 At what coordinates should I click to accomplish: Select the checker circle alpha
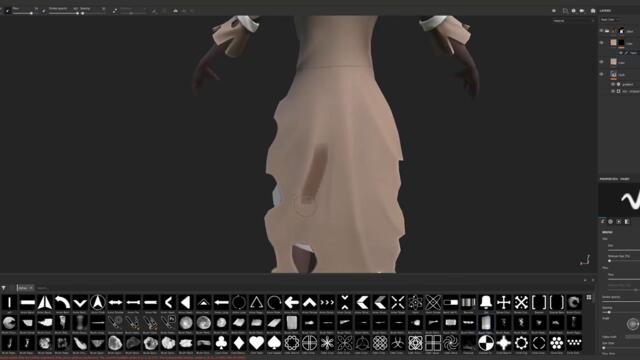[x=486, y=343]
